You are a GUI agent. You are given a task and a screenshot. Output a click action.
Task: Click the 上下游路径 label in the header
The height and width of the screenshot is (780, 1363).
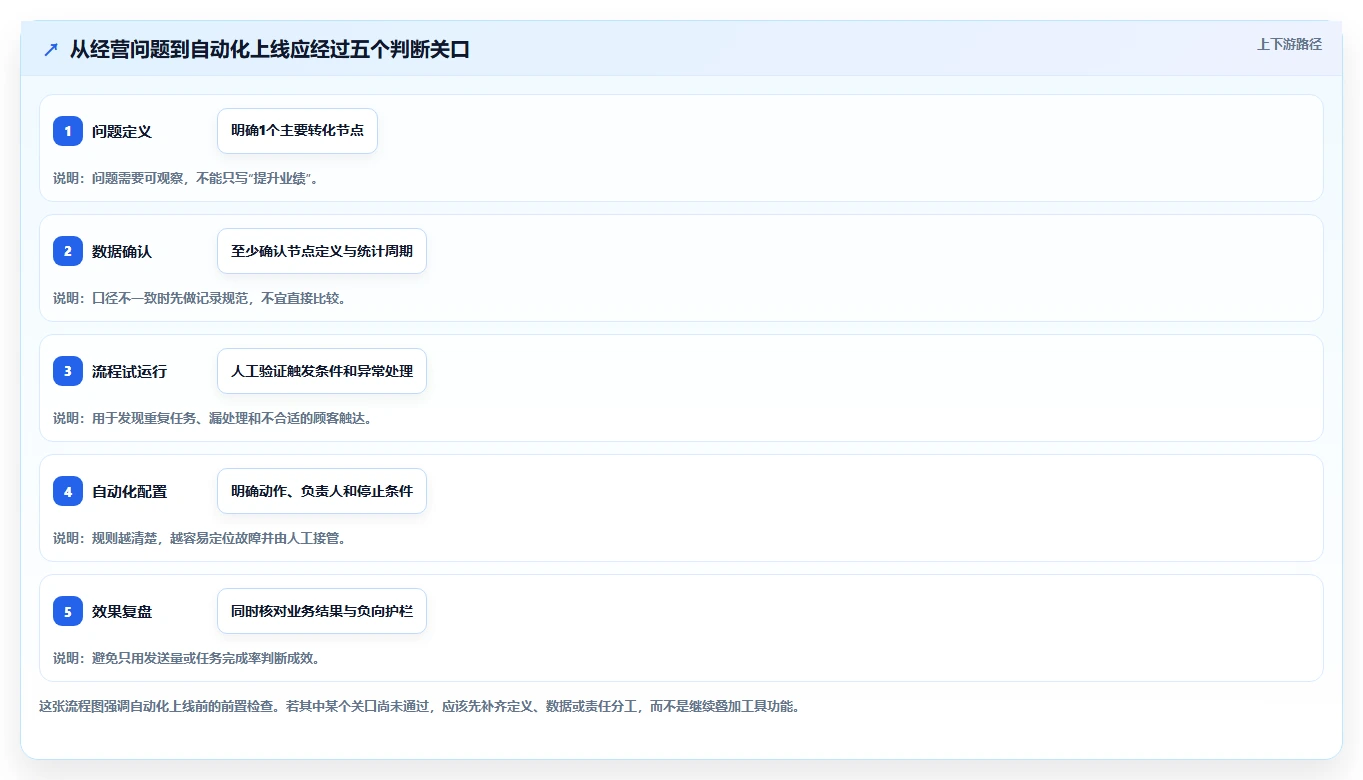tap(1289, 44)
